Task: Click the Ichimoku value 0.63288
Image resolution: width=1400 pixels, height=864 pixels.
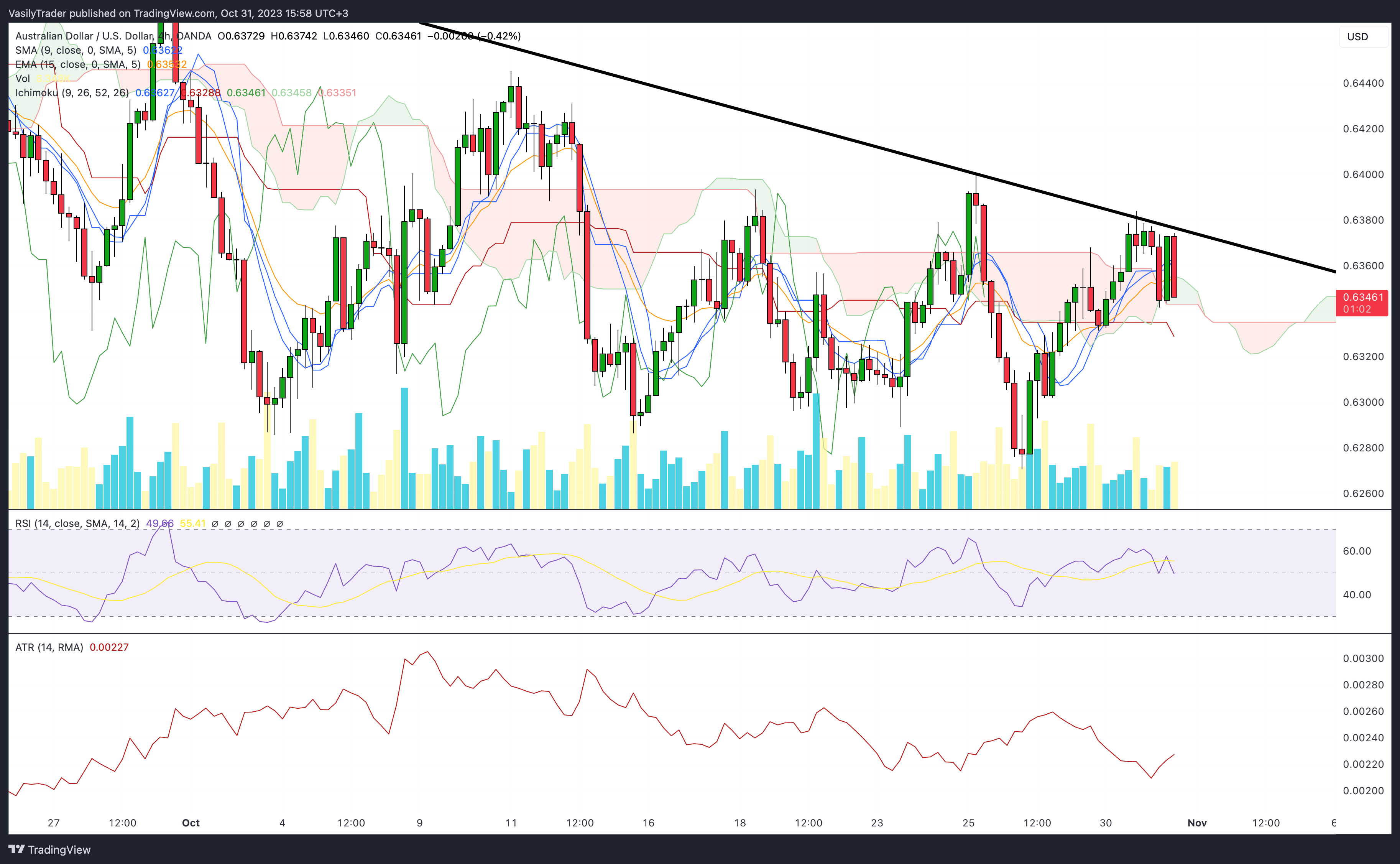Action: pyautogui.click(x=200, y=92)
